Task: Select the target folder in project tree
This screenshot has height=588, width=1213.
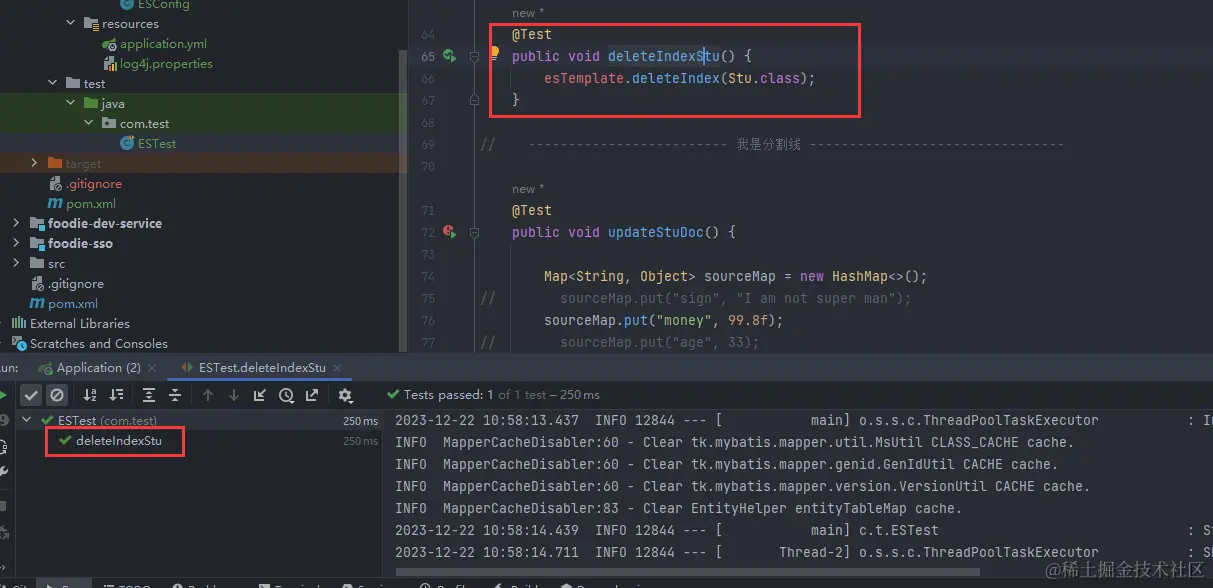Action: click(x=83, y=164)
